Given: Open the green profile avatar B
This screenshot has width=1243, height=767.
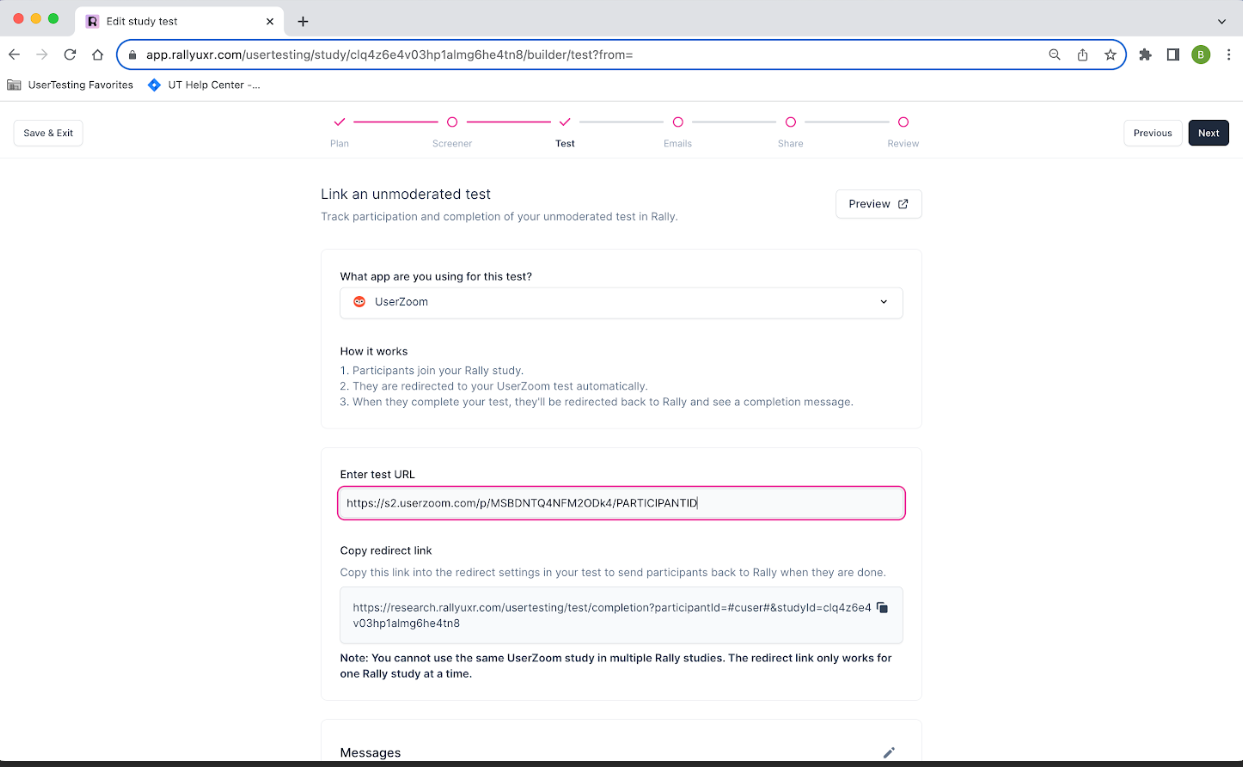Looking at the screenshot, I should [x=1201, y=55].
